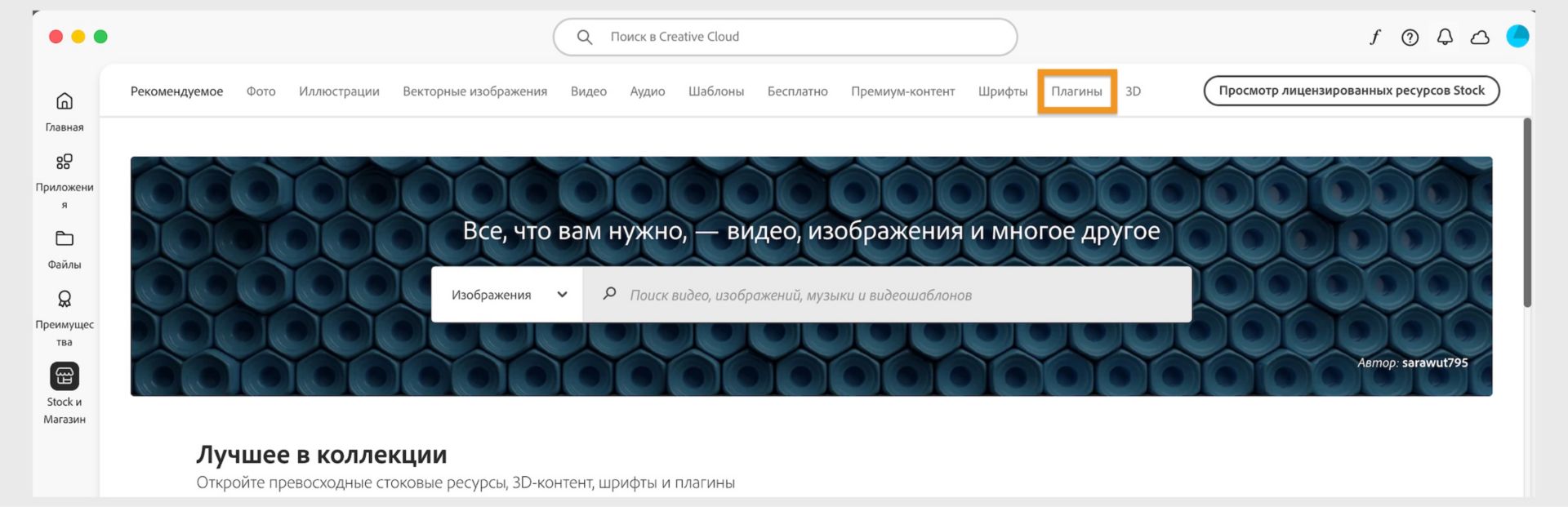Click the magnifier icon in Creative Cloud search
This screenshot has width=1568, height=507.
(585, 37)
